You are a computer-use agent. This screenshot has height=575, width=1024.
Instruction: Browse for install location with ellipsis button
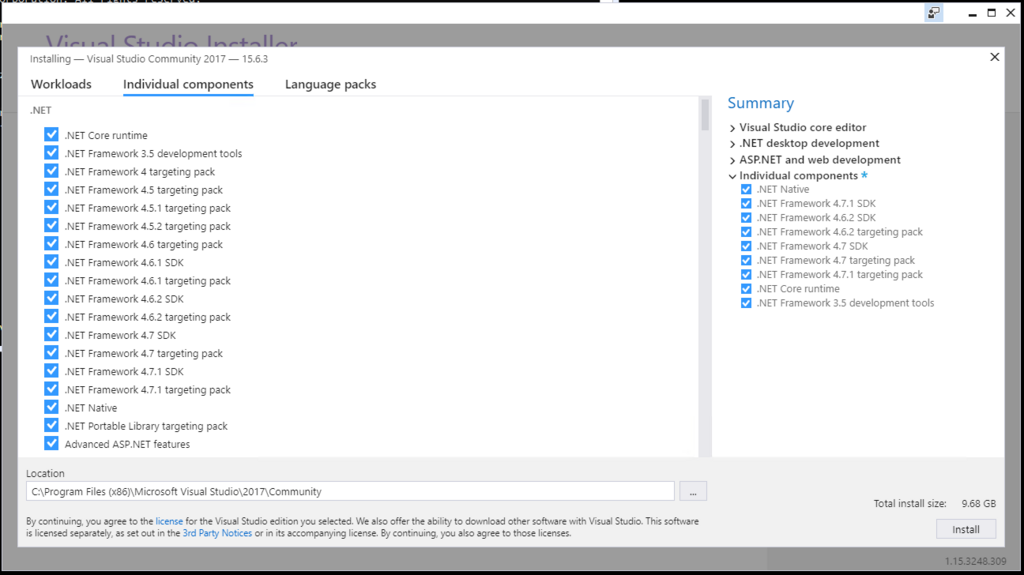[x=693, y=491]
